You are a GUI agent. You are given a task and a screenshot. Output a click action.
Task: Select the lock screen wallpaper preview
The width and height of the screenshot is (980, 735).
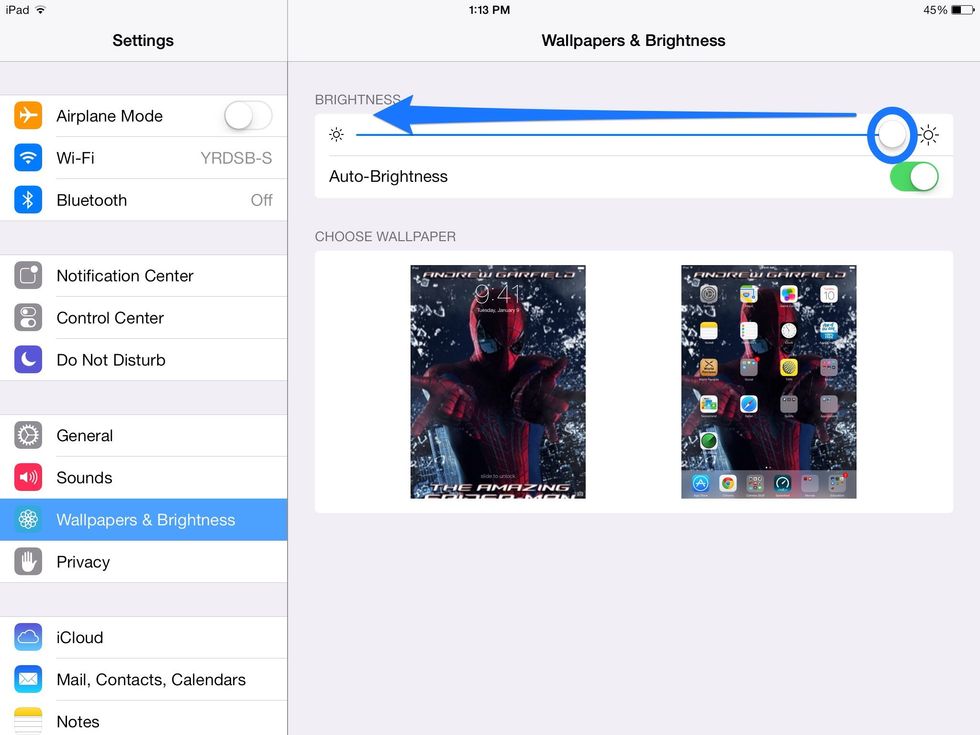(498, 381)
